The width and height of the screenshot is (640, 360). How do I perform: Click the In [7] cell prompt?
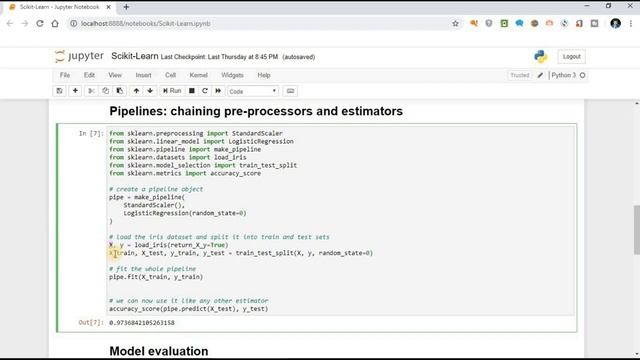point(91,133)
